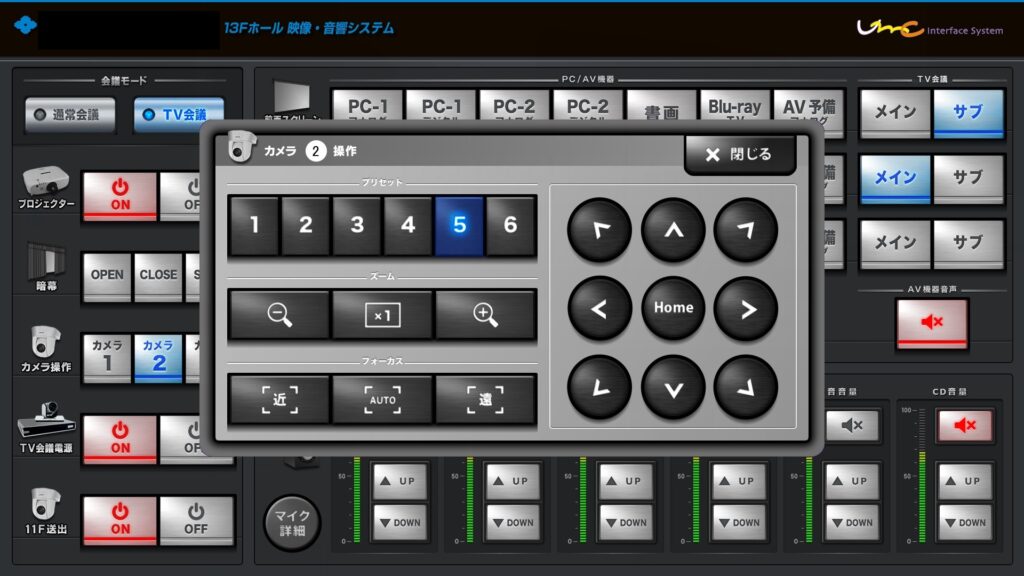
Task: Pan camera left with the left arrow
Action: [x=599, y=308]
